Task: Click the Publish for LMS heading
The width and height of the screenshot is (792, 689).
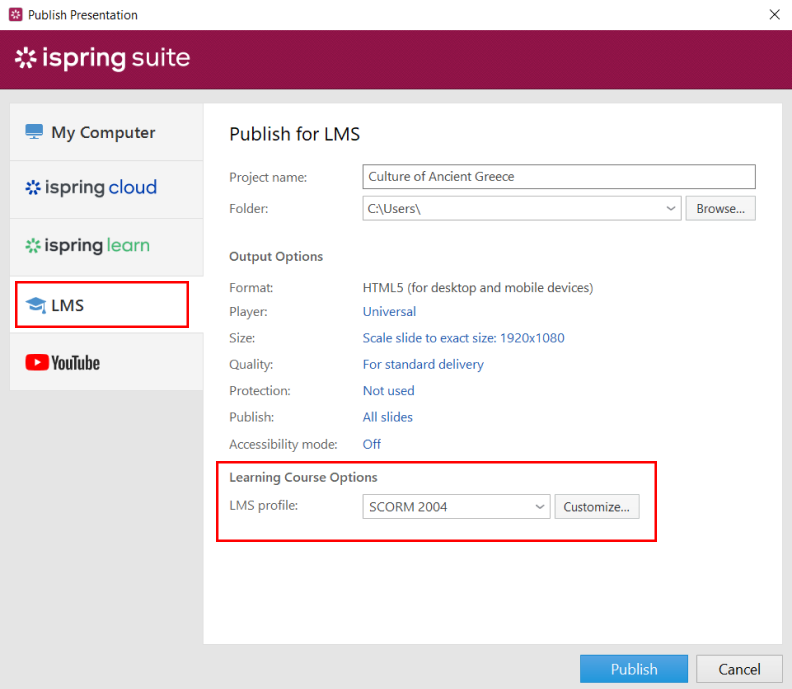Action: tap(294, 134)
